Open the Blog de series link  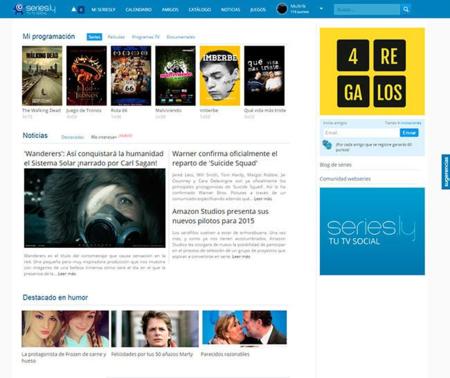(x=335, y=165)
